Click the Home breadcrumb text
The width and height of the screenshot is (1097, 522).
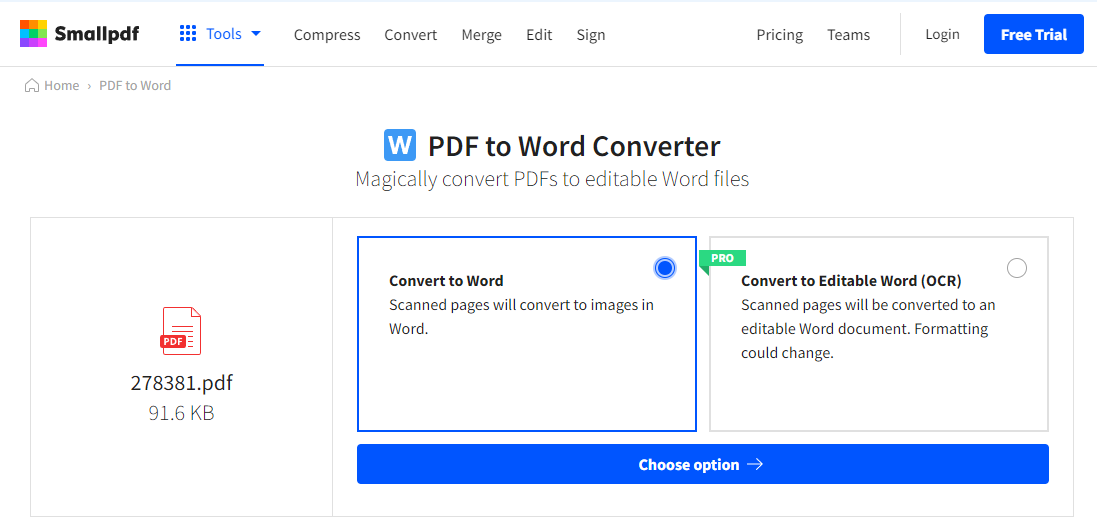[62, 85]
